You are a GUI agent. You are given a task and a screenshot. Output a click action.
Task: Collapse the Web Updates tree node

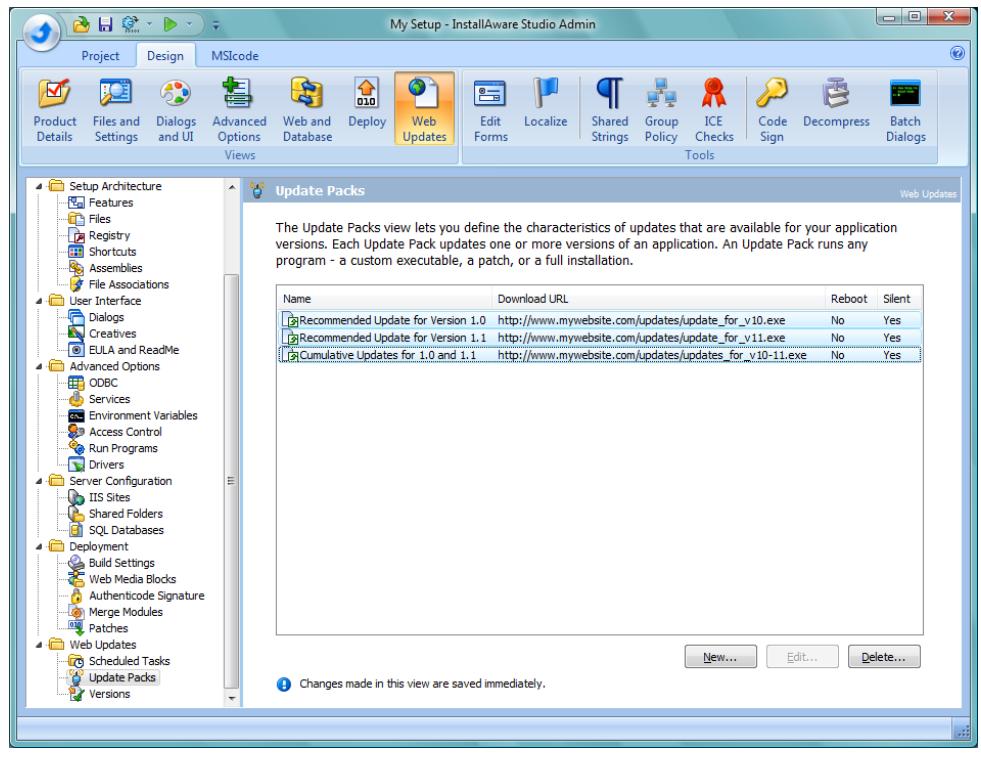[x=39, y=645]
